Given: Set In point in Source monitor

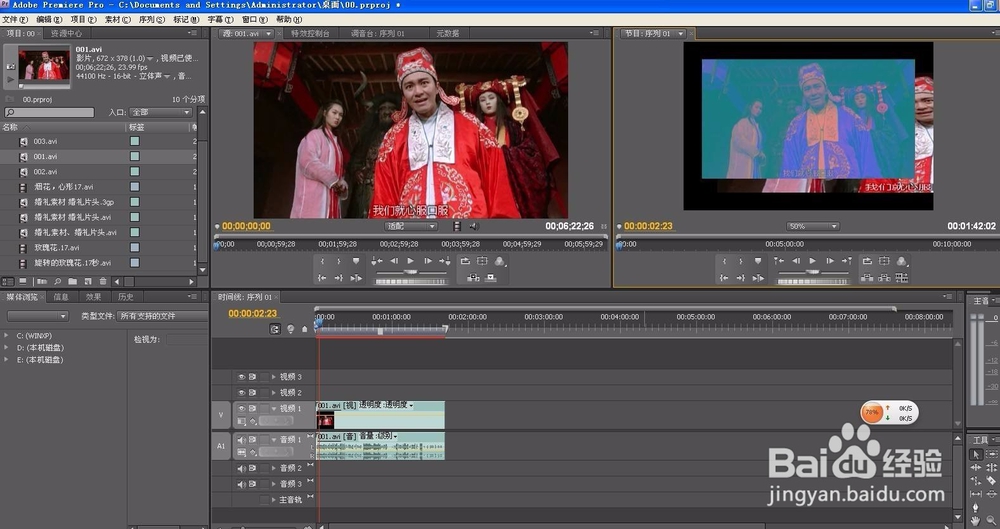Looking at the screenshot, I should pyautogui.click(x=323, y=261).
